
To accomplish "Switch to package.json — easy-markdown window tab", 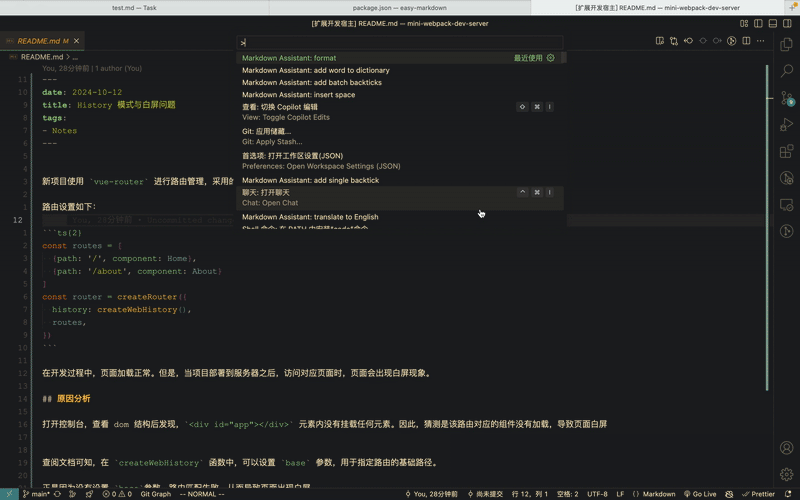I will pyautogui.click(x=399, y=8).
